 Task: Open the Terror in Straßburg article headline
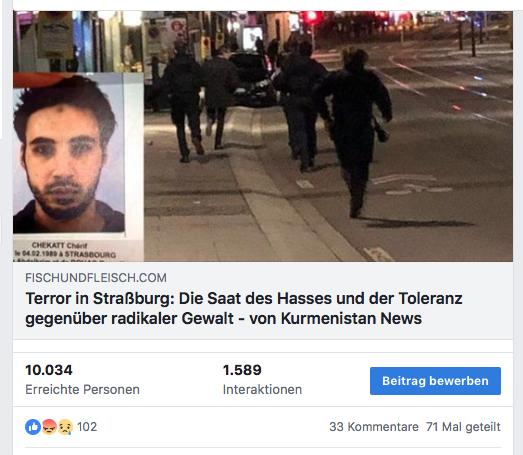(244, 308)
